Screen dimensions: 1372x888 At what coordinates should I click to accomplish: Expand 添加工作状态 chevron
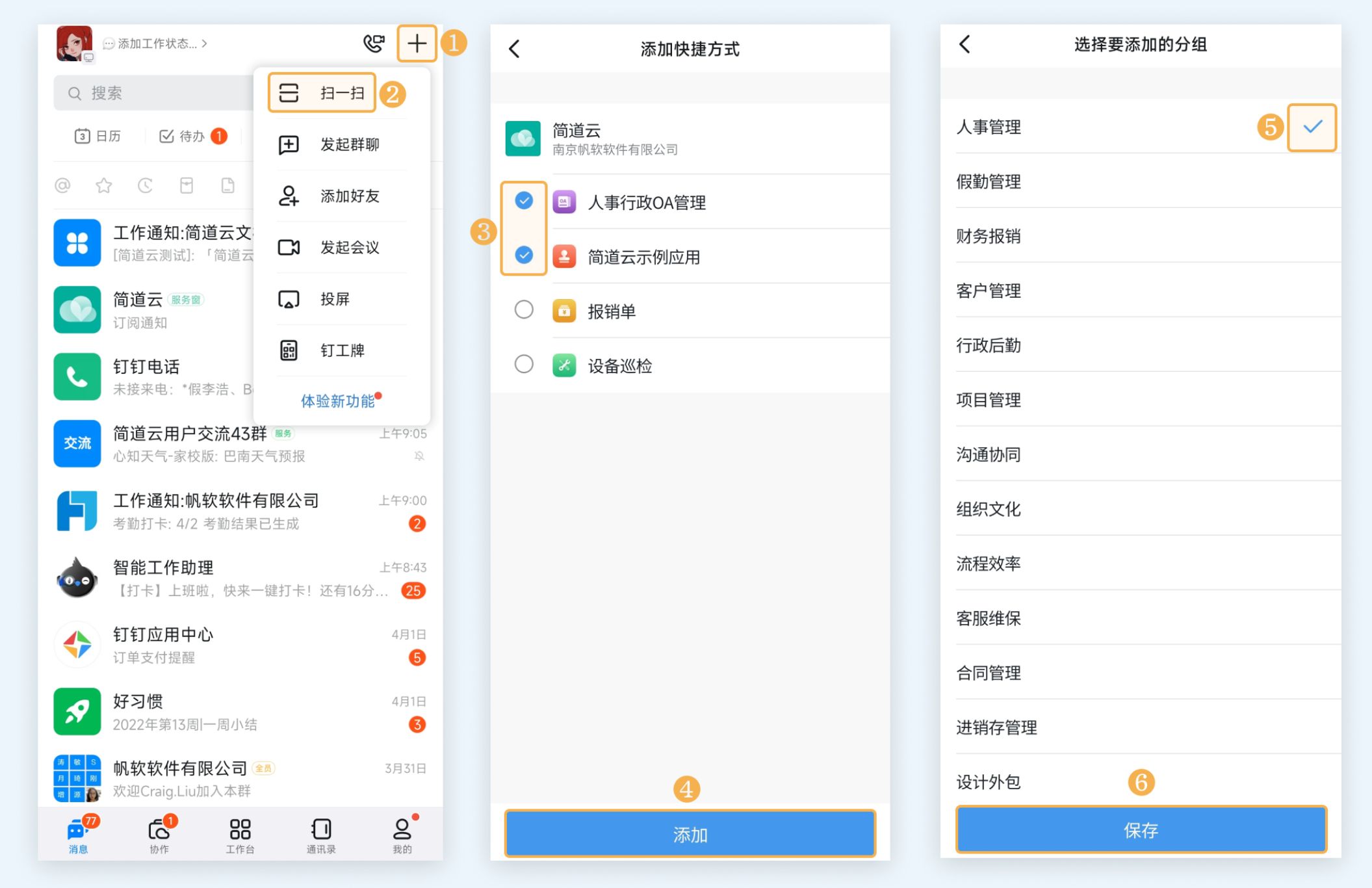[x=205, y=44]
